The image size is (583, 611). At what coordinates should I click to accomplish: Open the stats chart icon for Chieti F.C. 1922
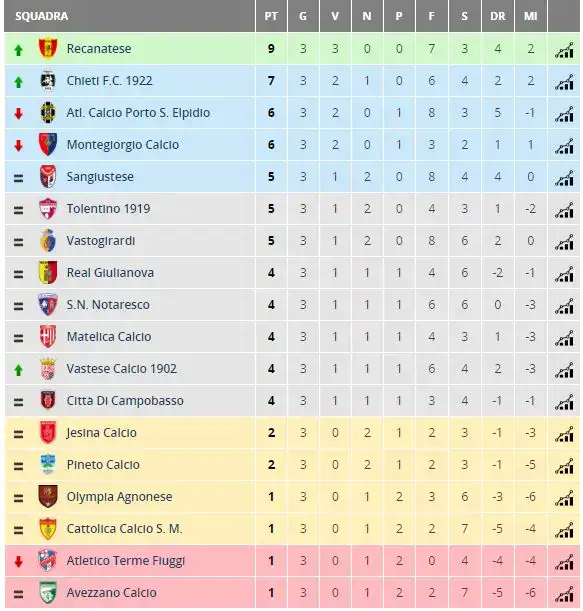click(564, 82)
